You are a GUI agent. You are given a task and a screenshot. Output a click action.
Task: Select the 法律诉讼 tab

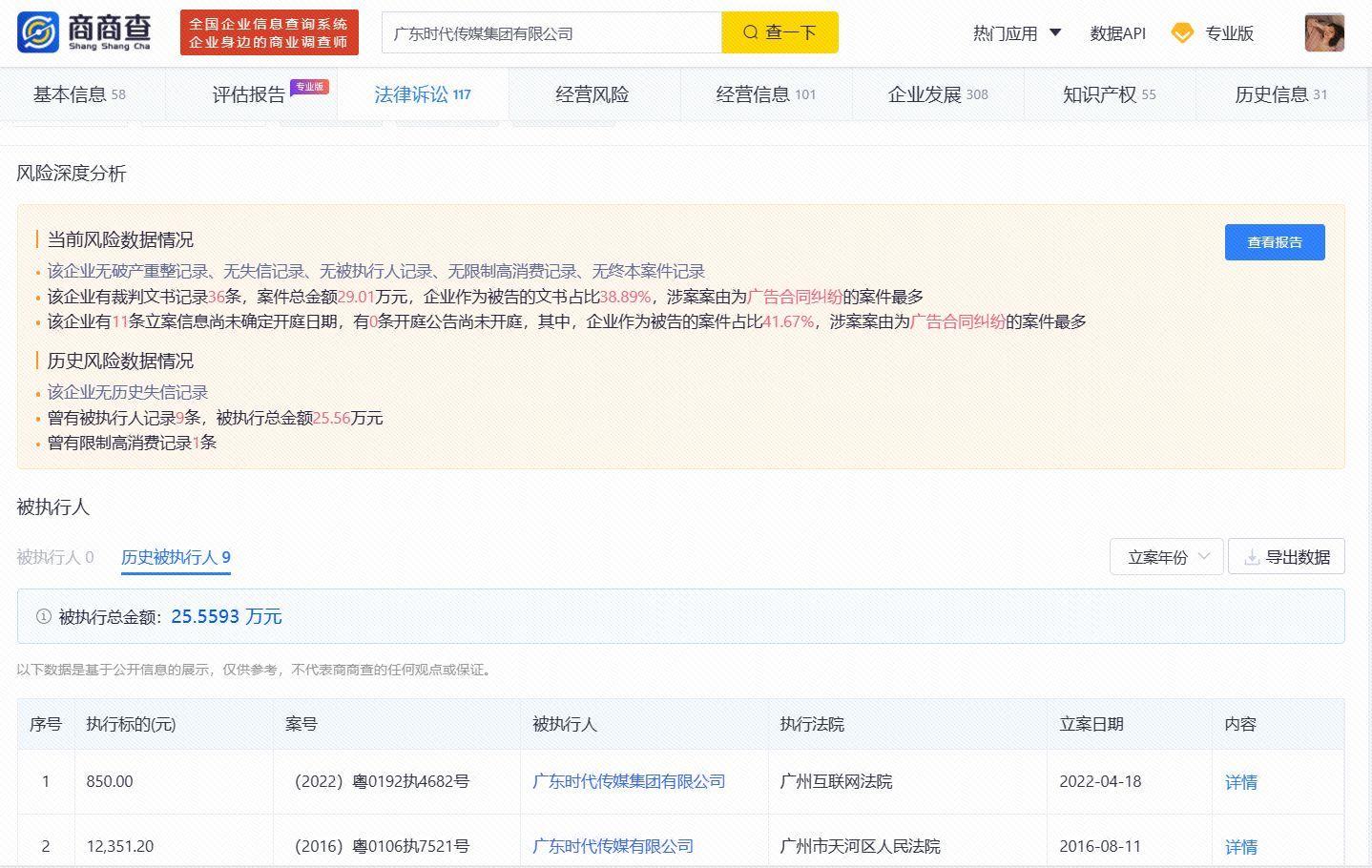(x=423, y=94)
